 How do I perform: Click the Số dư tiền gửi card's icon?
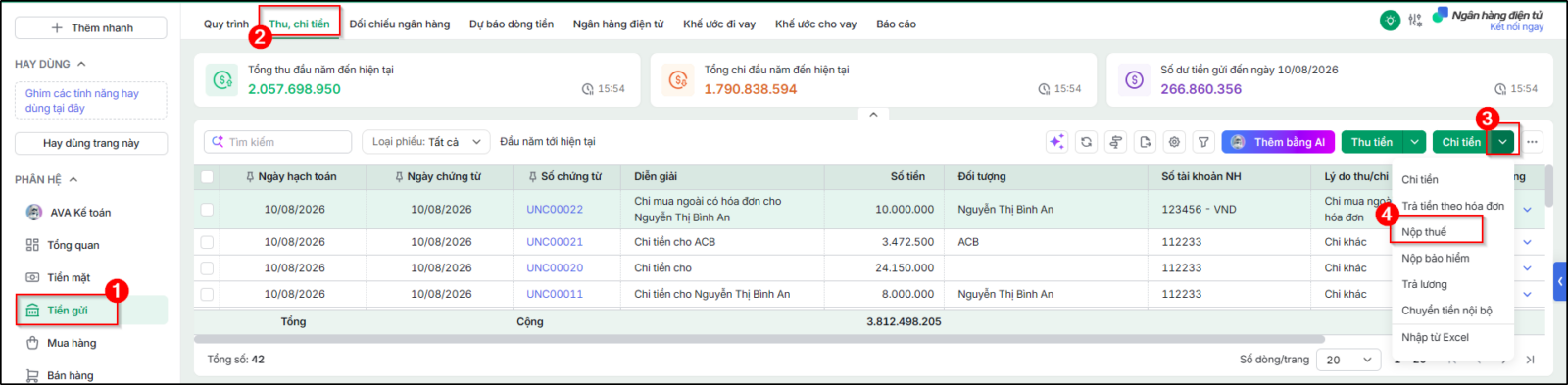coord(1134,79)
